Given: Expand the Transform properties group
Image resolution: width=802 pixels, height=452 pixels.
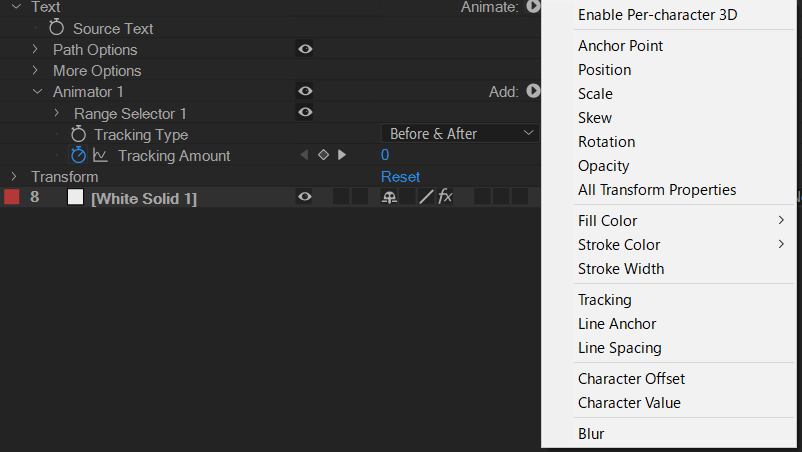Looking at the screenshot, I should 14,176.
